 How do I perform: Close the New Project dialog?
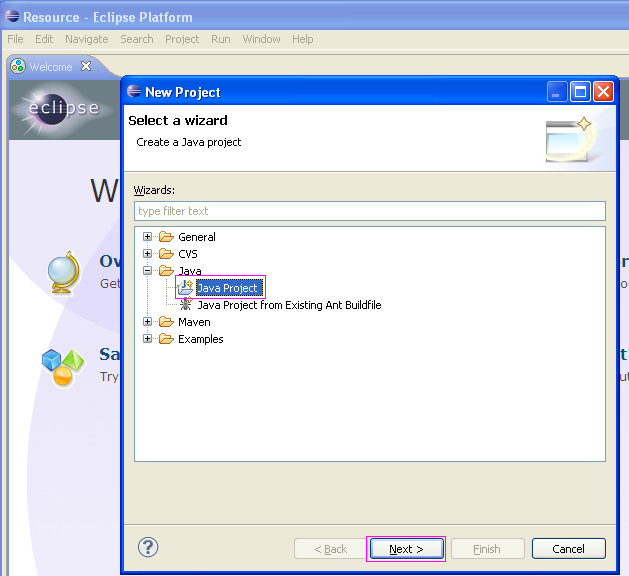click(x=603, y=92)
